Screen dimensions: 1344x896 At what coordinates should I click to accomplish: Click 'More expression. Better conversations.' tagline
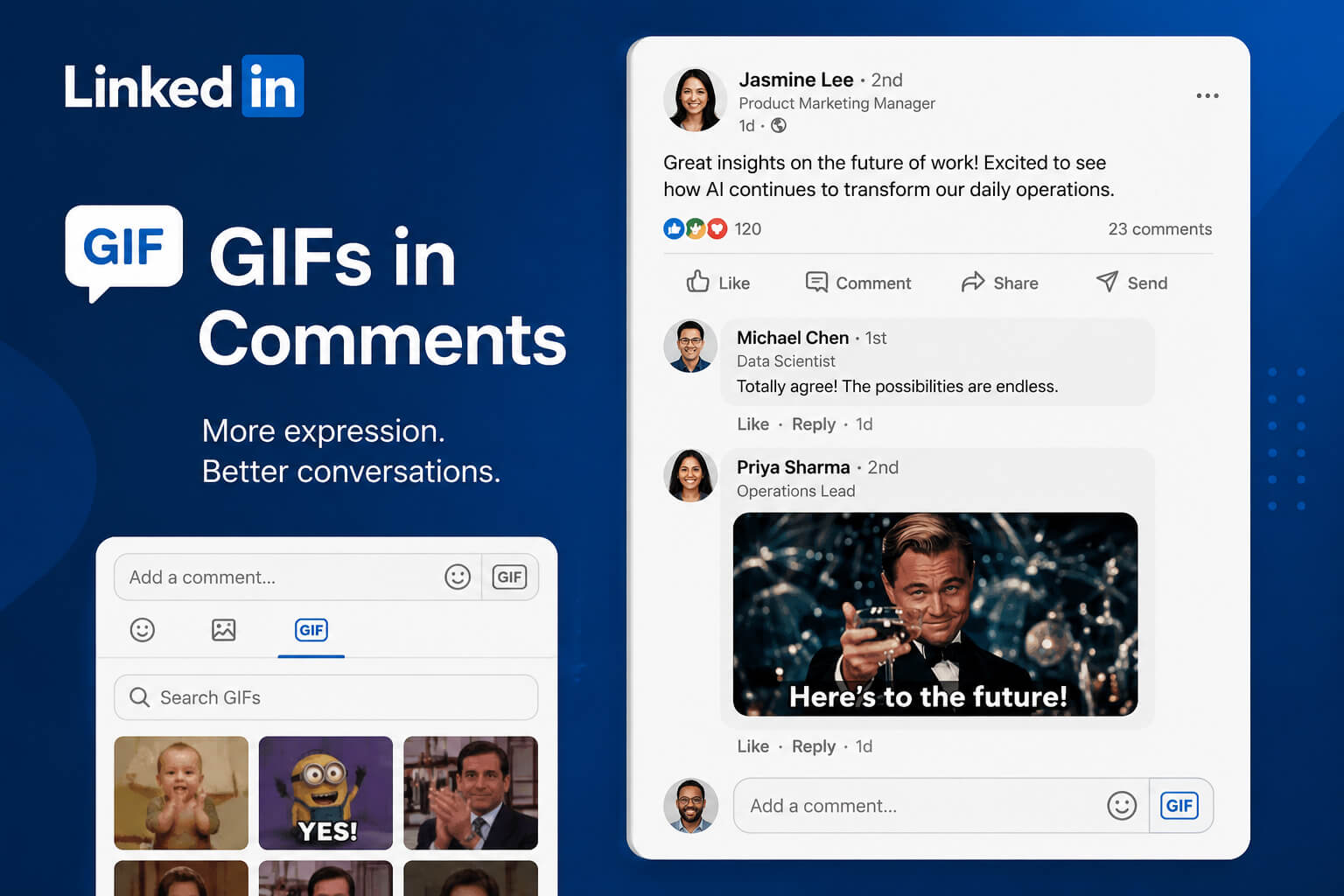tap(351, 451)
